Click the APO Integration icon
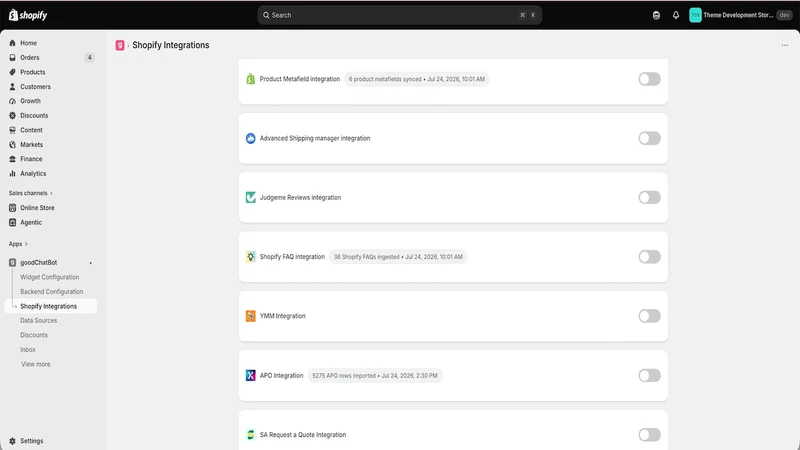This screenshot has width=800, height=450. coord(251,376)
